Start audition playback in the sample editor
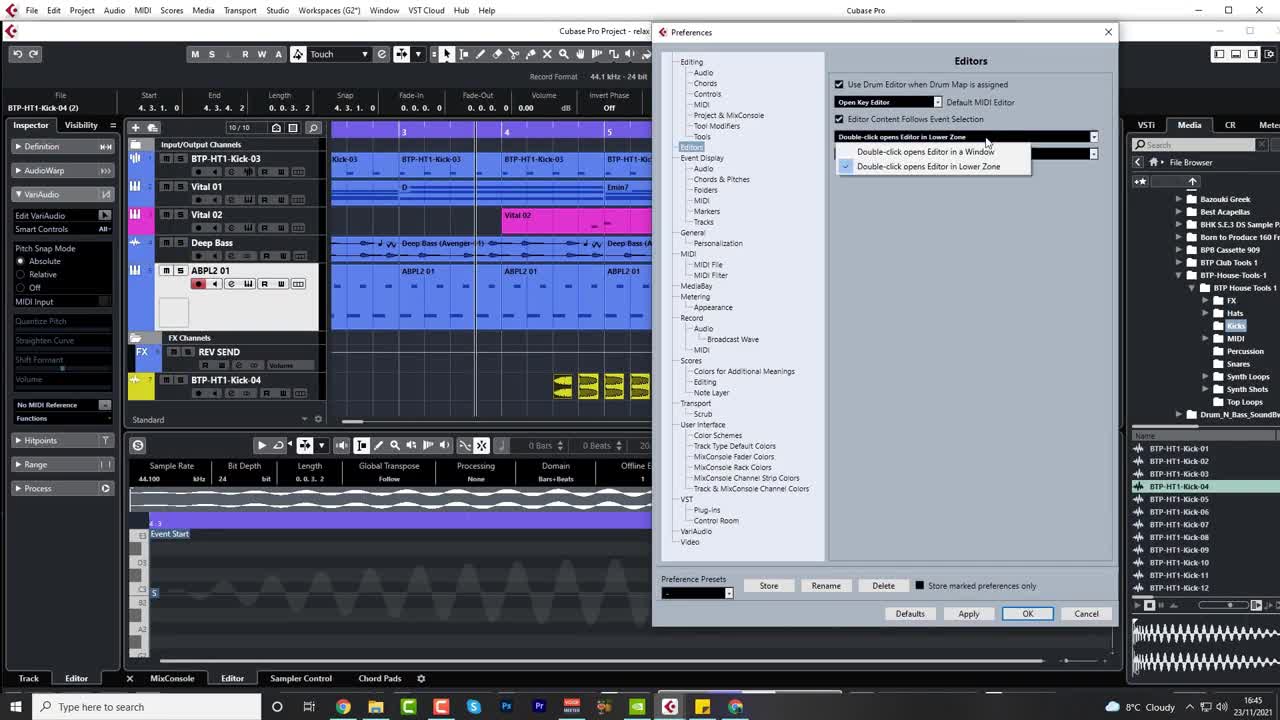The image size is (1280, 720). [262, 445]
